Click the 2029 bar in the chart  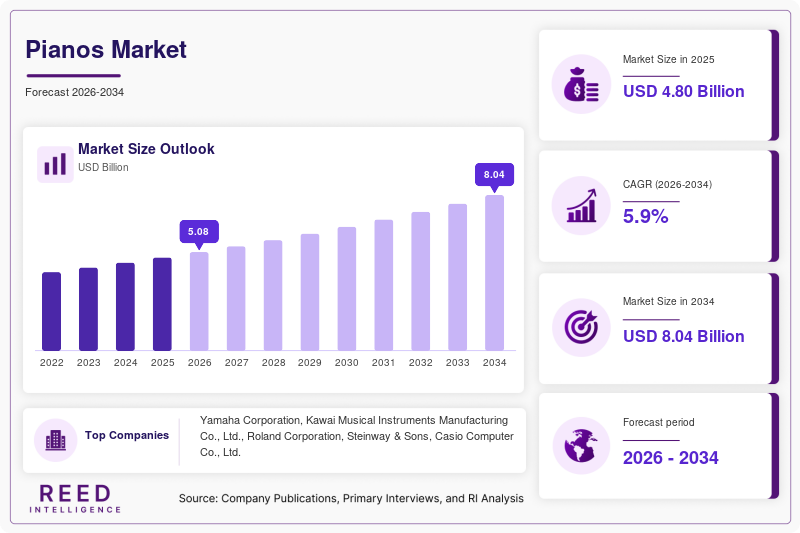(x=310, y=293)
